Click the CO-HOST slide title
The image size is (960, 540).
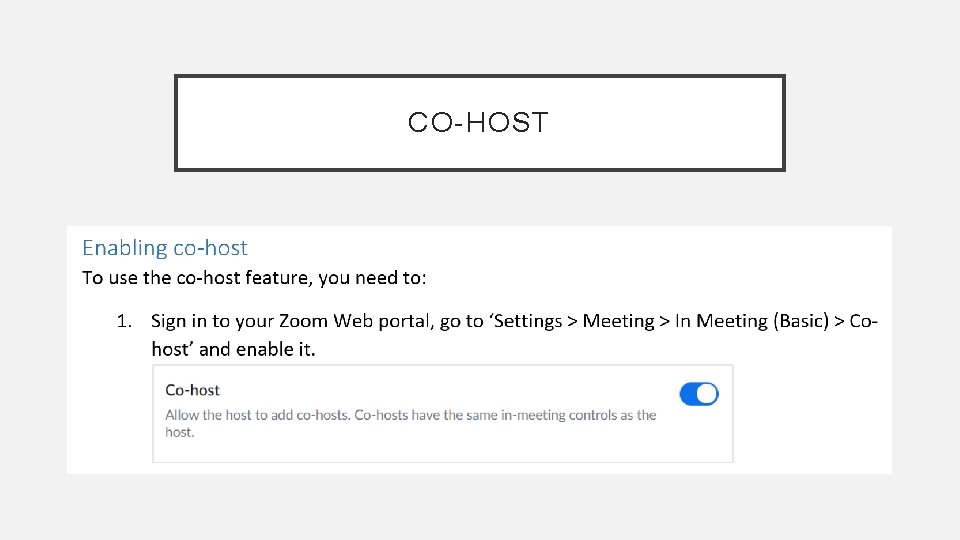point(478,123)
